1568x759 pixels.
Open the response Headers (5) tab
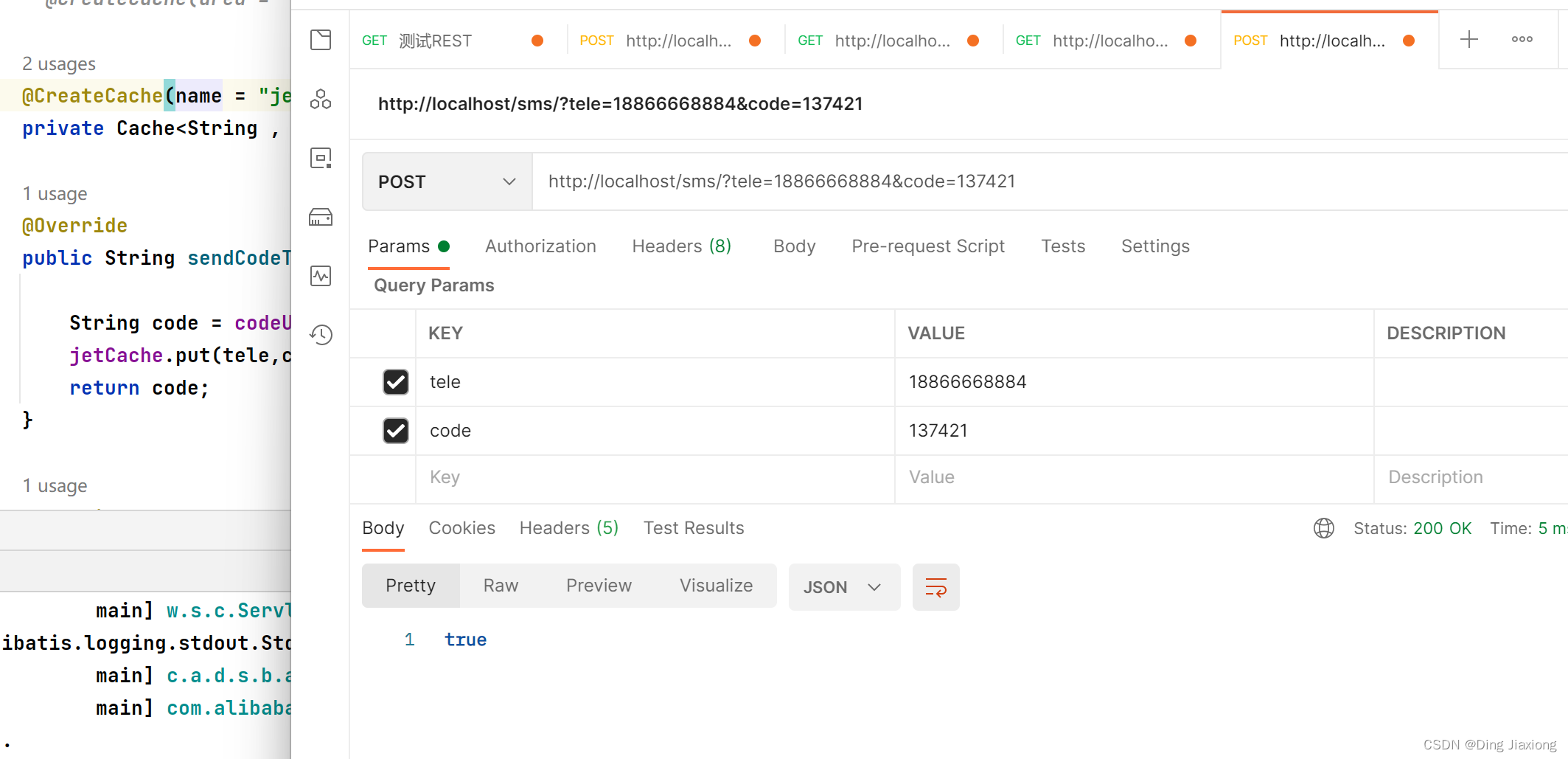568,528
